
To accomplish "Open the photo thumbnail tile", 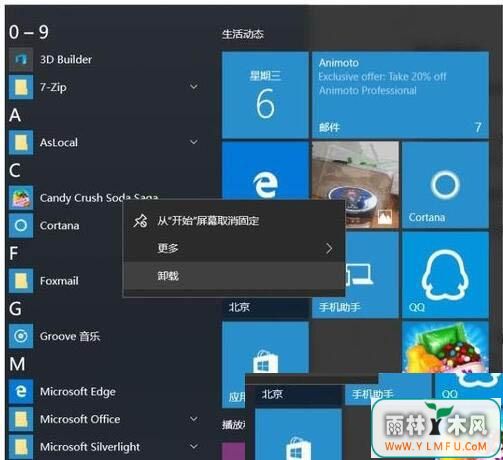I will (x=355, y=185).
